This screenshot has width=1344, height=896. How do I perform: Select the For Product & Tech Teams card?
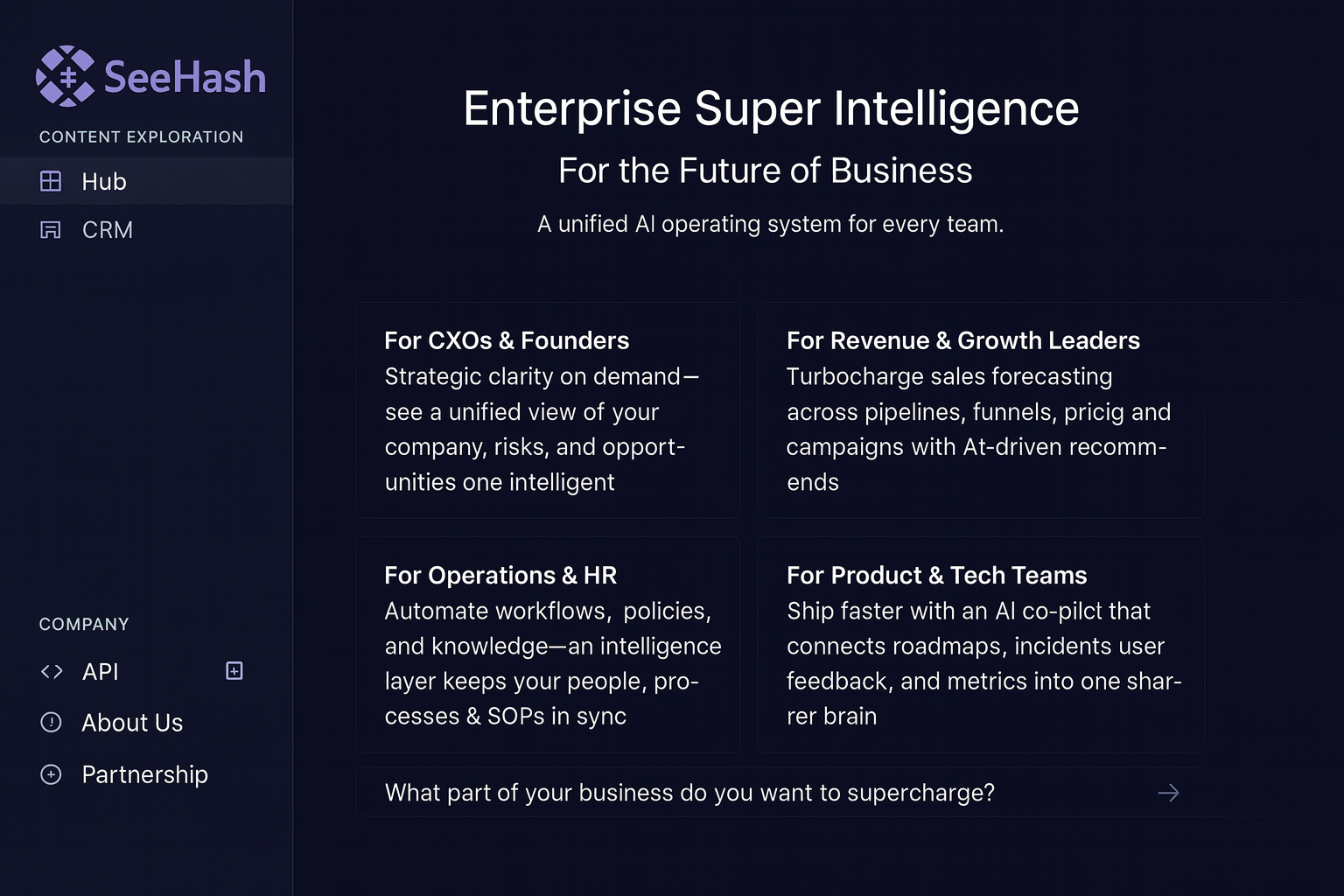click(980, 645)
